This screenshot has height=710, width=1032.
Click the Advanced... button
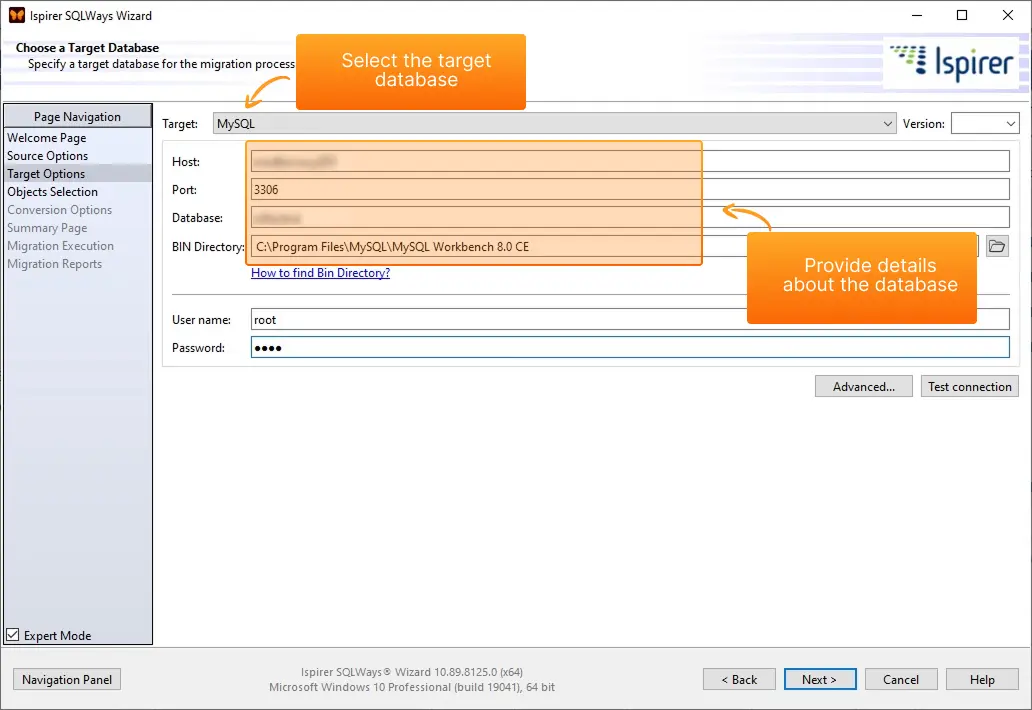tap(864, 386)
